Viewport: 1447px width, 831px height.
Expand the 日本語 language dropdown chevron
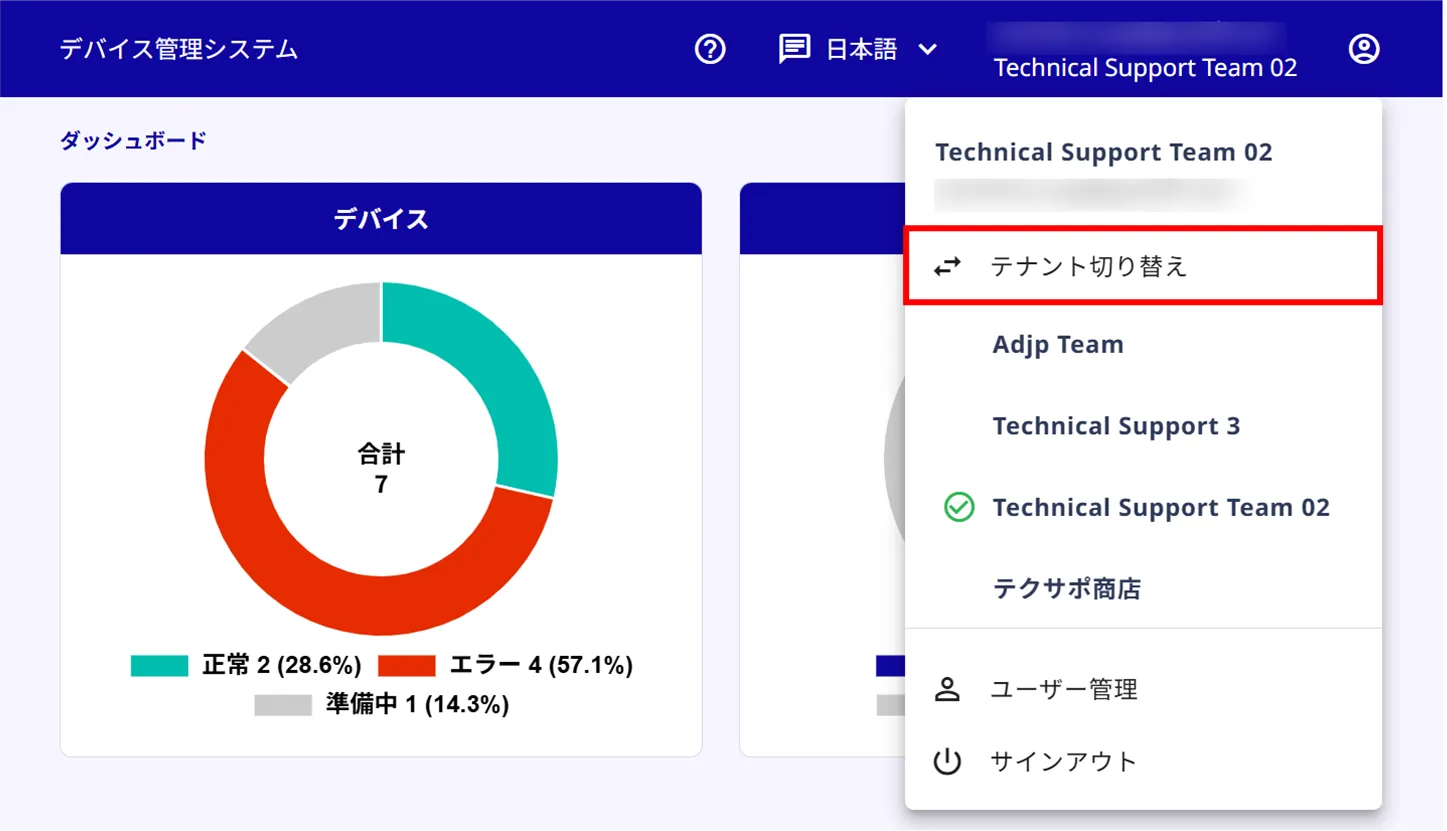(x=928, y=49)
